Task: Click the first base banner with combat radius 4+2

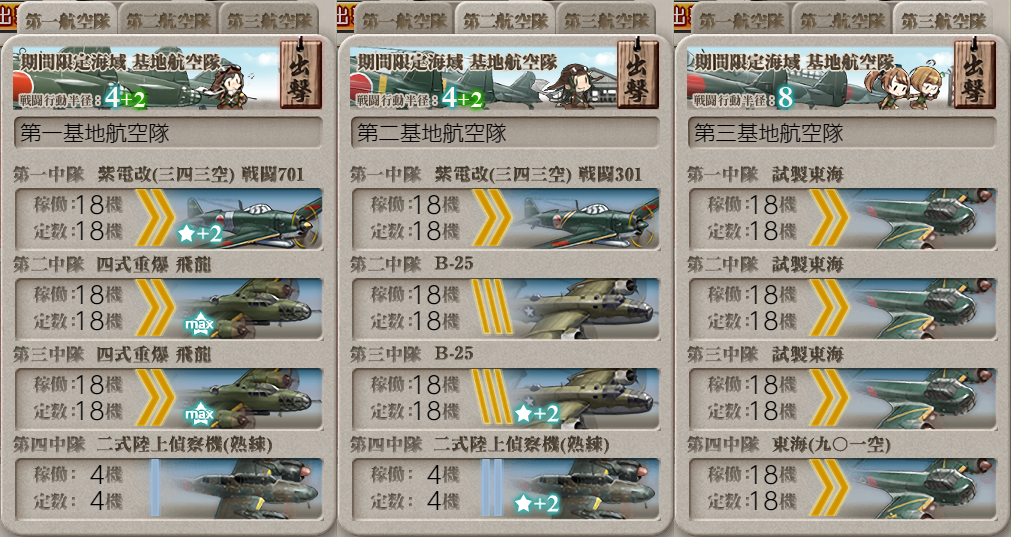Action: [x=146, y=77]
